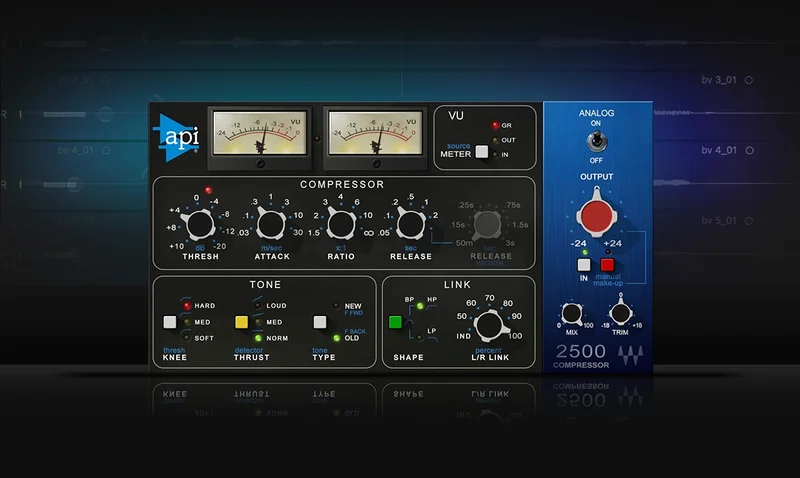Select the SOFT knee indicator
Screen dimensions: 800x478
coord(187,338)
